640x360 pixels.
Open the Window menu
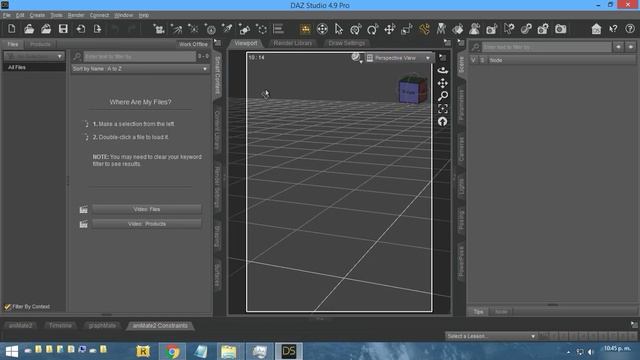123,15
